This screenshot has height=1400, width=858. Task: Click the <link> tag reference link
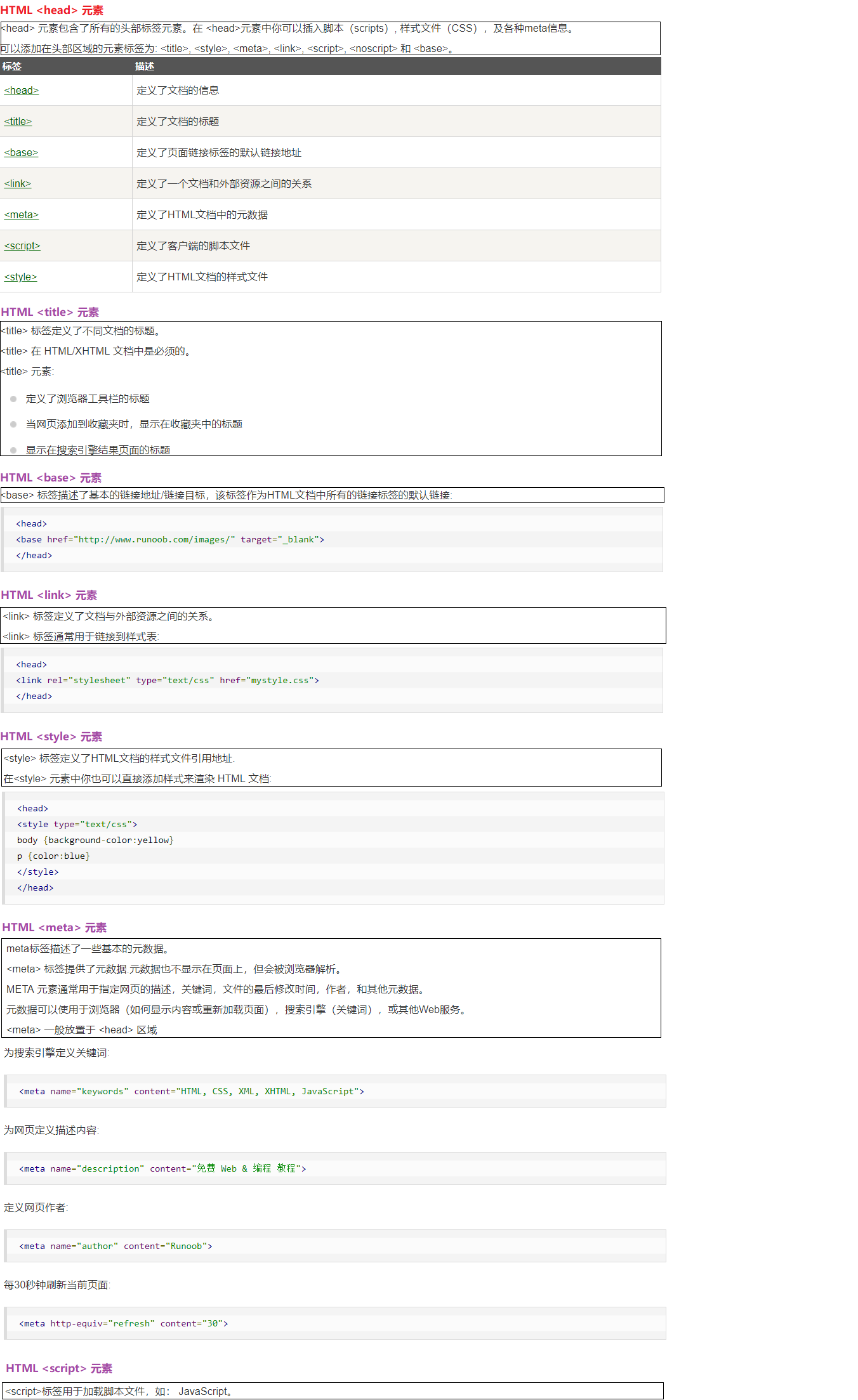tap(18, 184)
